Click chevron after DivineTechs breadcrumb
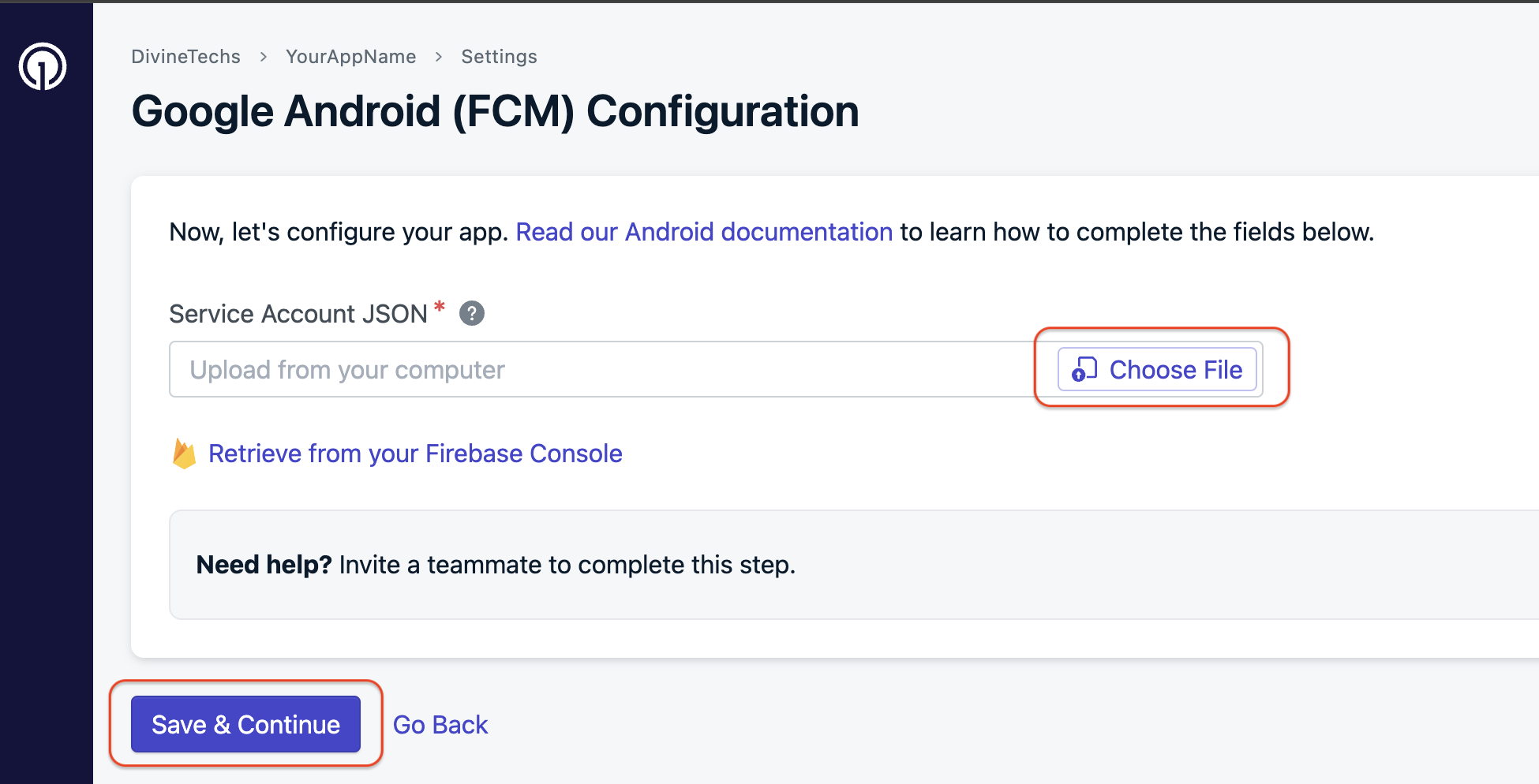Image resolution: width=1539 pixels, height=784 pixels. click(x=264, y=57)
